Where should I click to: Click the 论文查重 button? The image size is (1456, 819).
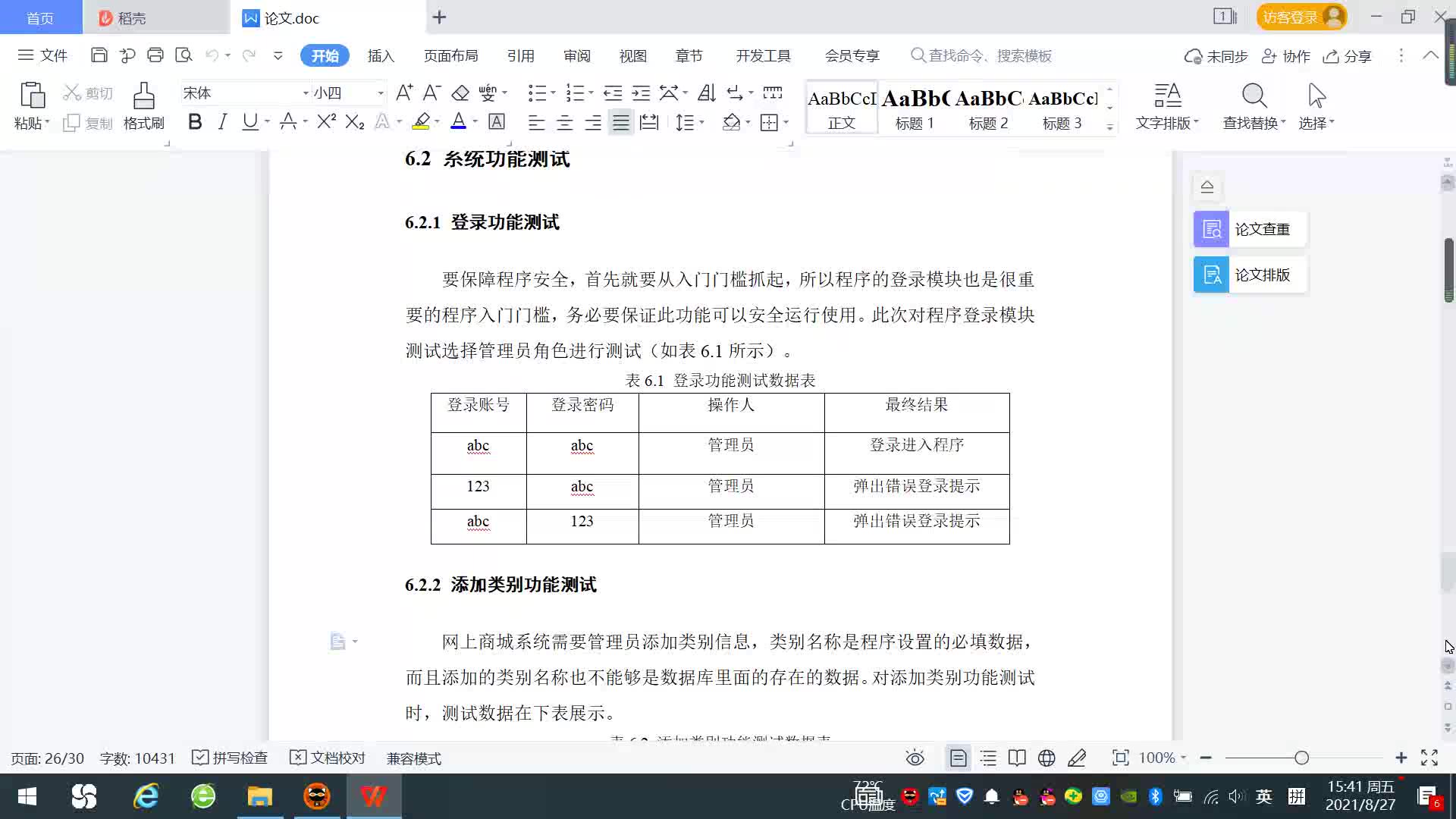click(x=1250, y=229)
